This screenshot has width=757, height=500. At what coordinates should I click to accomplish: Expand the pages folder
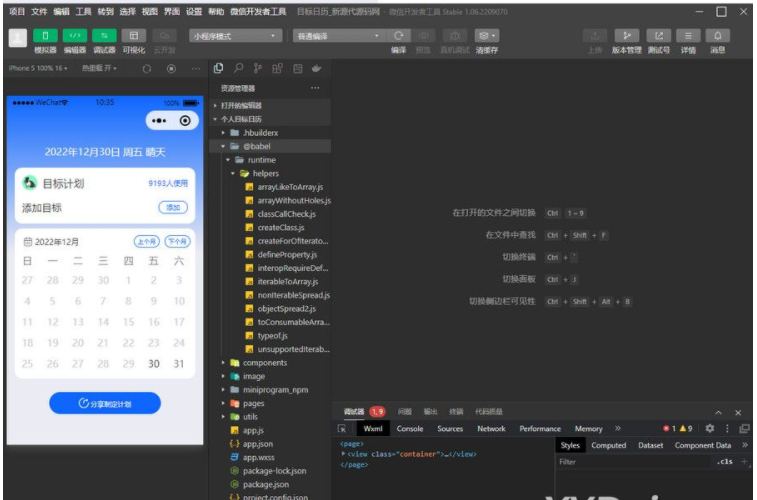point(270,403)
